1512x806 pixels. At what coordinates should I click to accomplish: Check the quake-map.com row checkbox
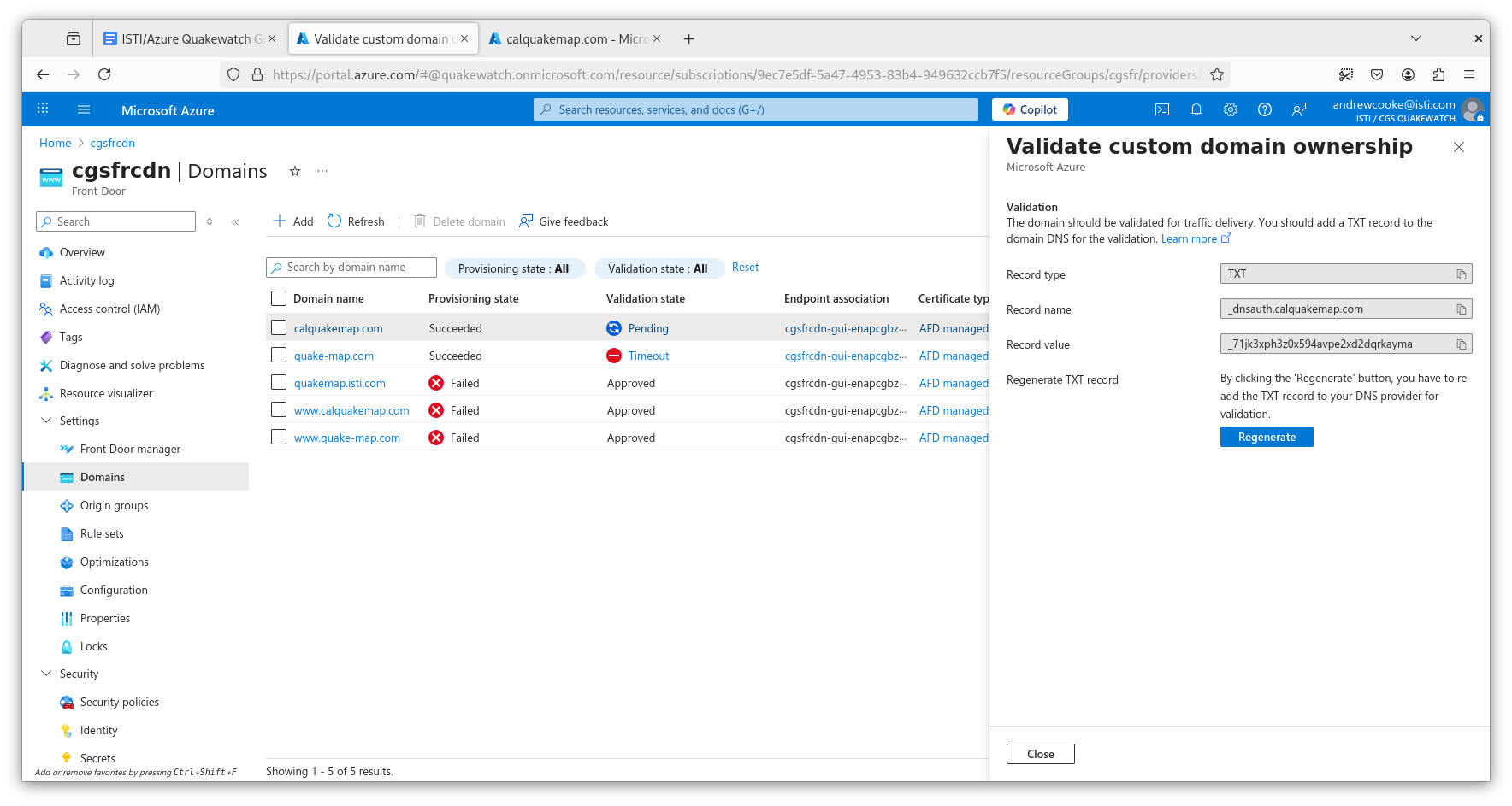pos(278,355)
